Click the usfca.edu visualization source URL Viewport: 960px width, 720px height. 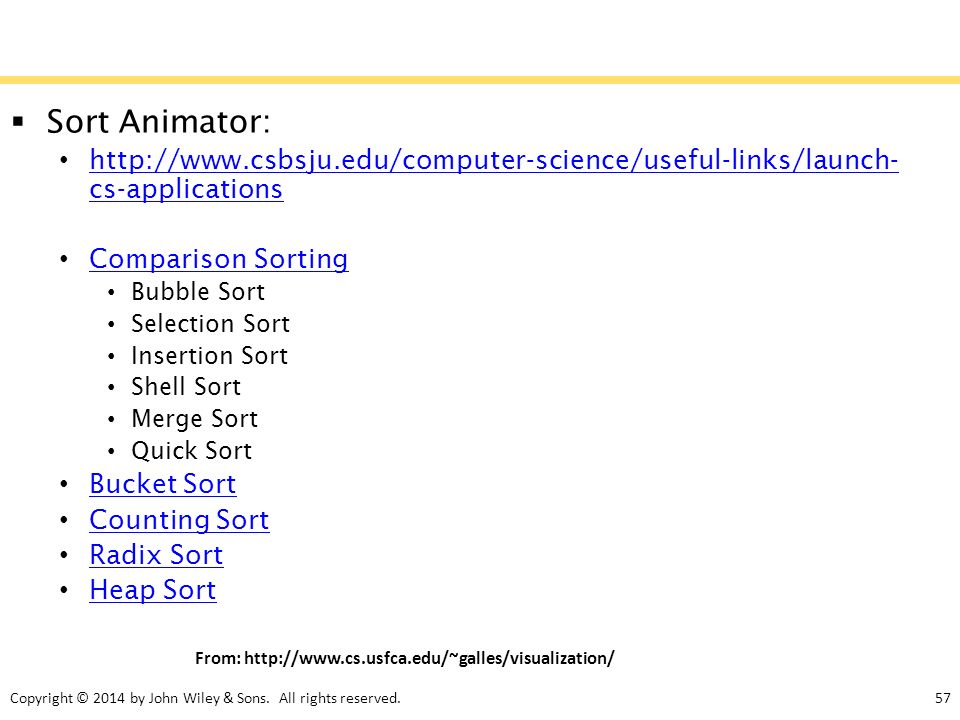(429, 658)
